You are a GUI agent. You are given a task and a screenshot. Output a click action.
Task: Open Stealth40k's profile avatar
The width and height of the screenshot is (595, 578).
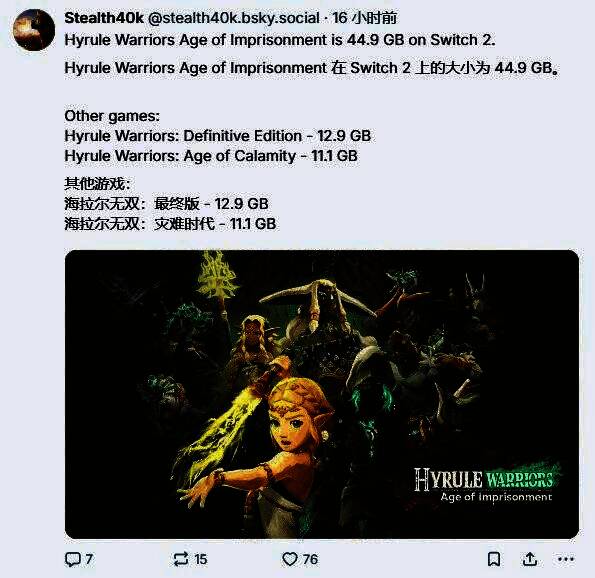pyautogui.click(x=34, y=30)
